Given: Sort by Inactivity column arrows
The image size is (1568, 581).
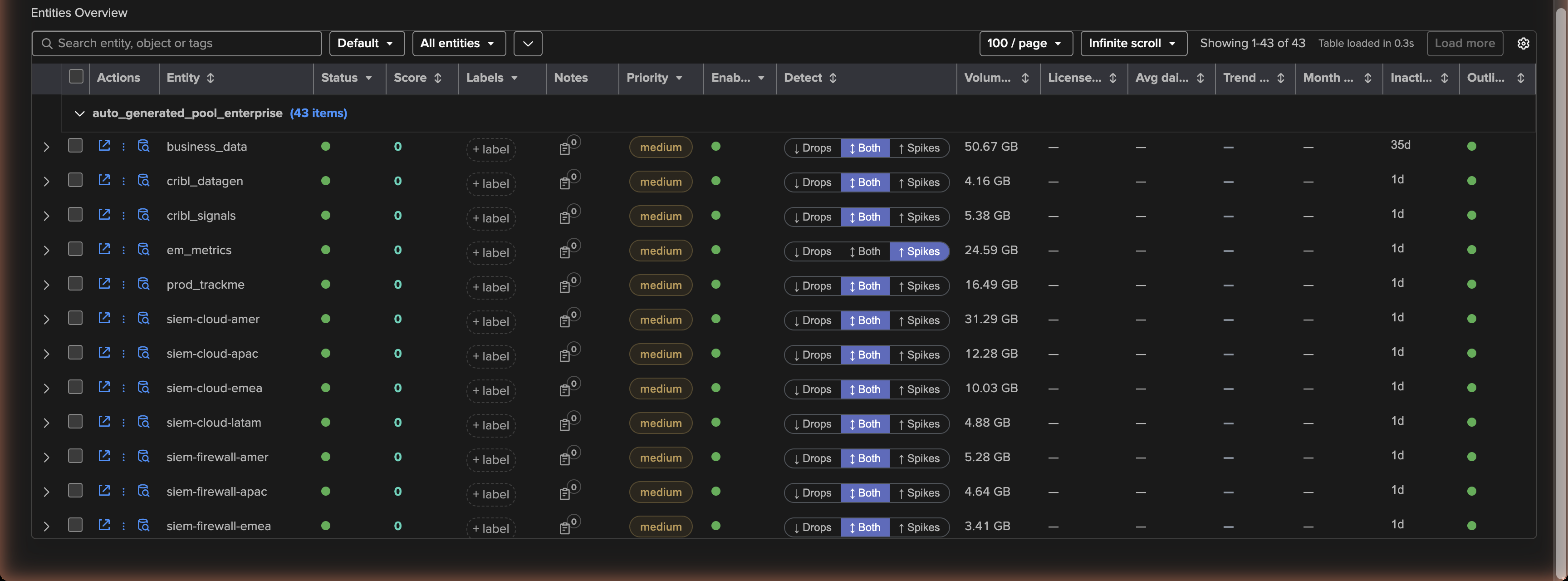Looking at the screenshot, I should click(1445, 78).
